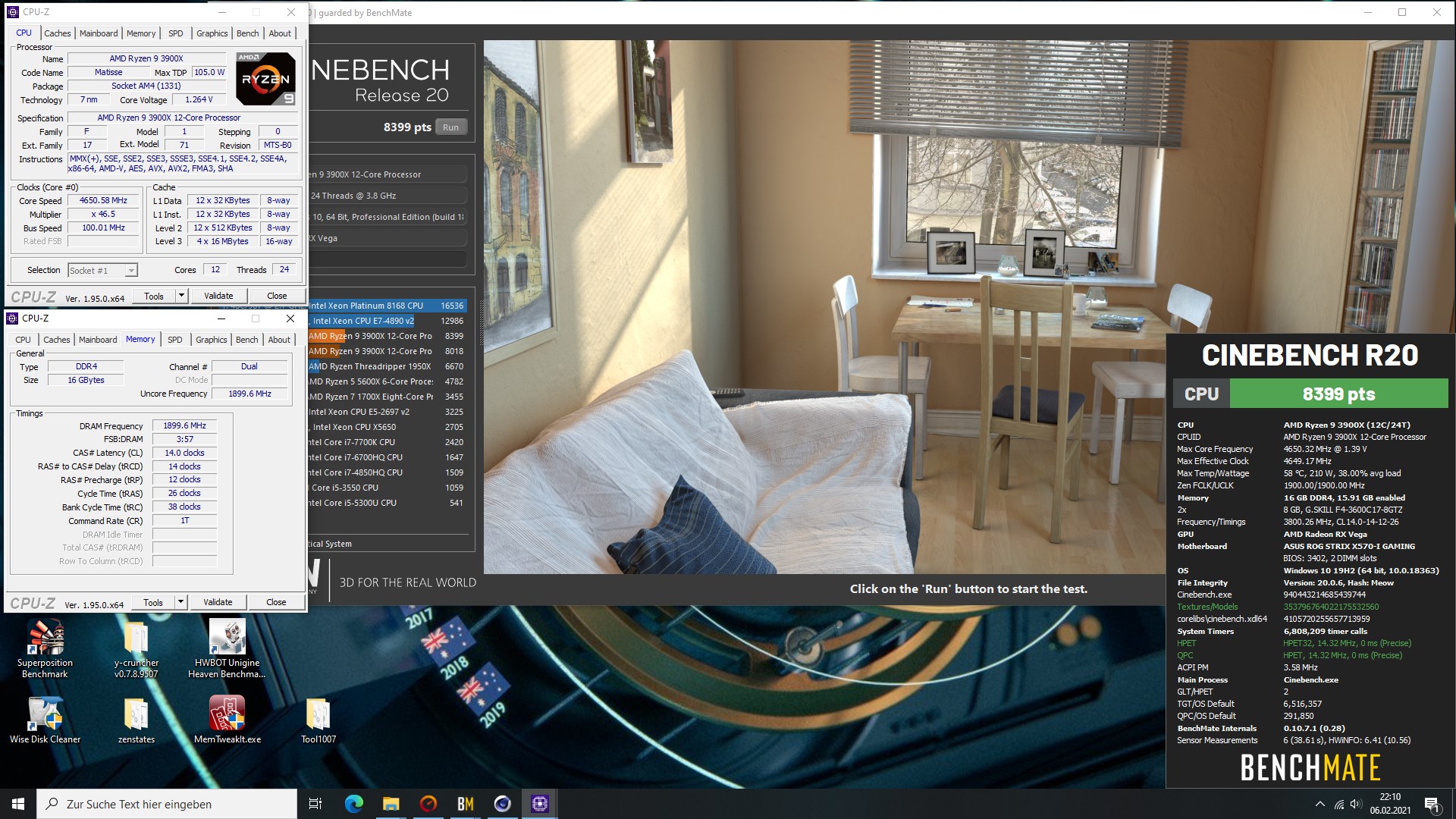Select CPU tab in lower CPU-Z window

coord(24,340)
